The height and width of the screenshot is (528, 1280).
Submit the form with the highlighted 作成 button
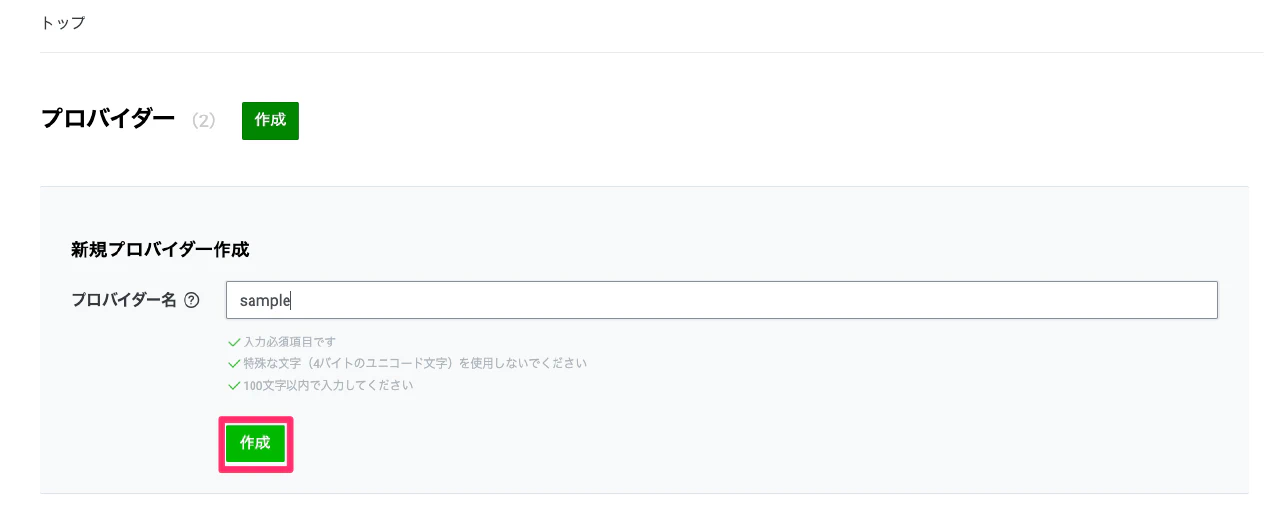(x=255, y=443)
